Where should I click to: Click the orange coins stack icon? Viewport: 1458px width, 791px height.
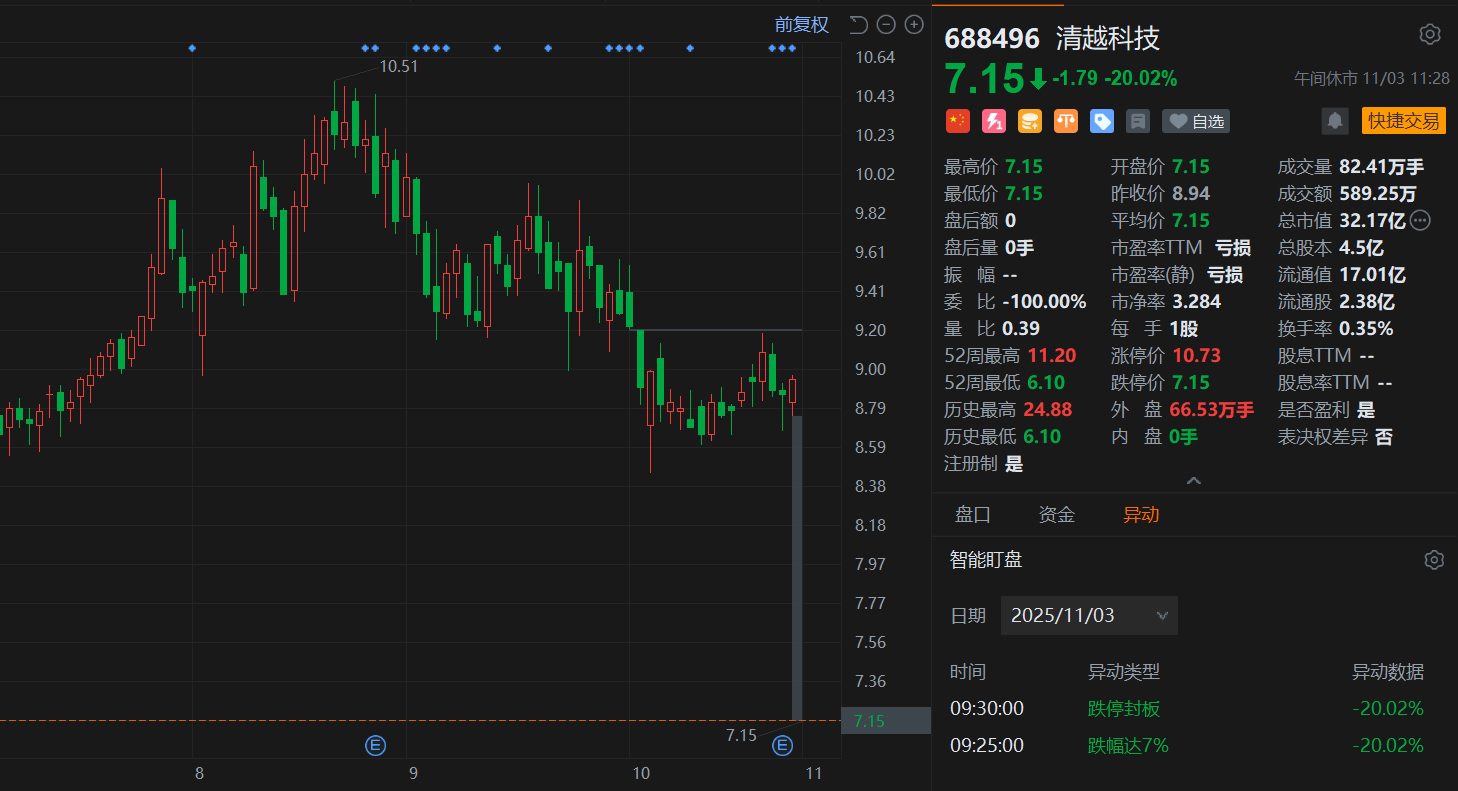click(x=1030, y=121)
